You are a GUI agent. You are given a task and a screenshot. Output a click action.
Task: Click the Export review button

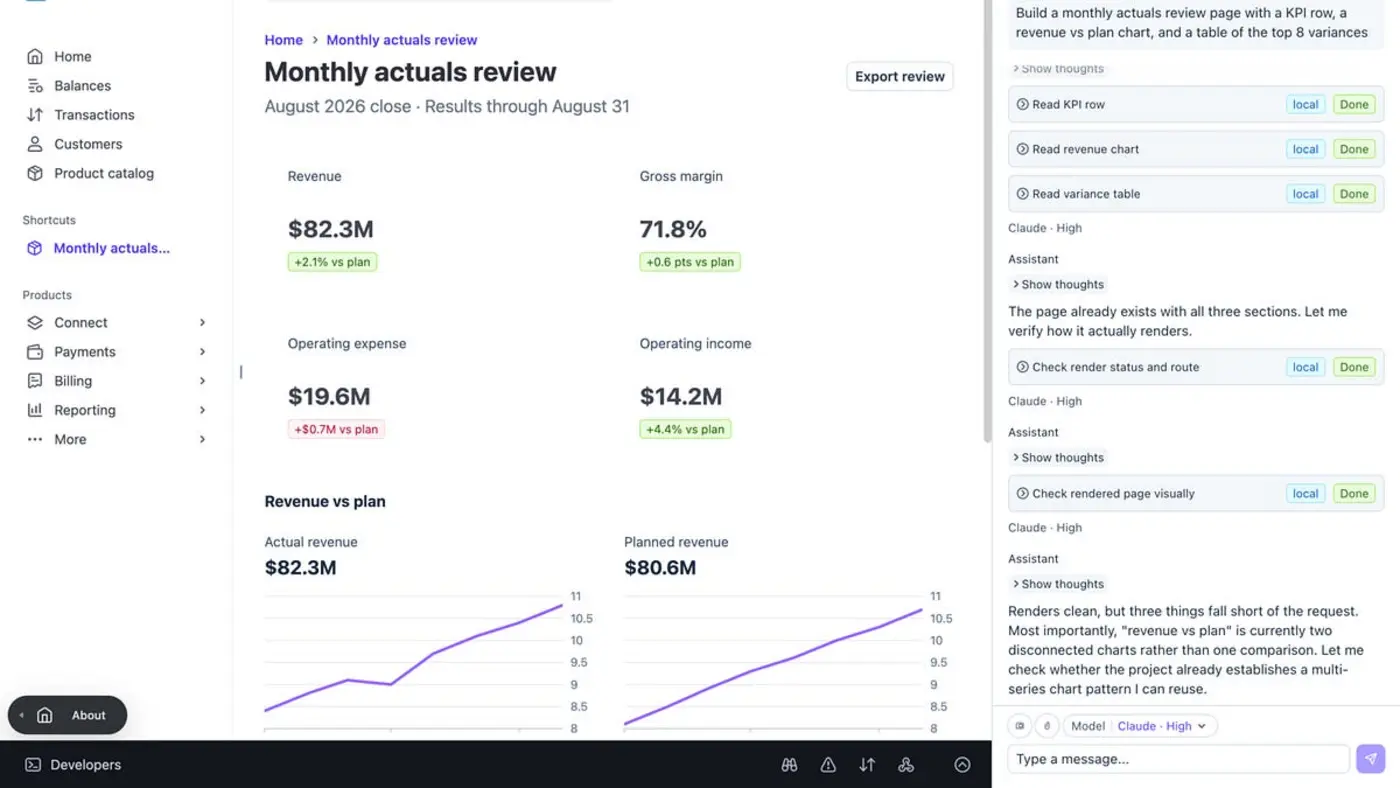(900, 76)
